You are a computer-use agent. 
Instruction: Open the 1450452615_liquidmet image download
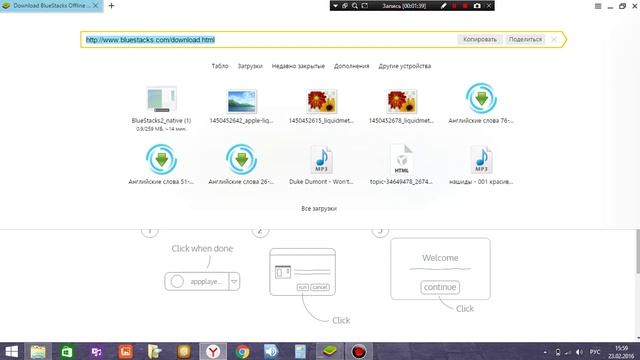[x=321, y=106]
